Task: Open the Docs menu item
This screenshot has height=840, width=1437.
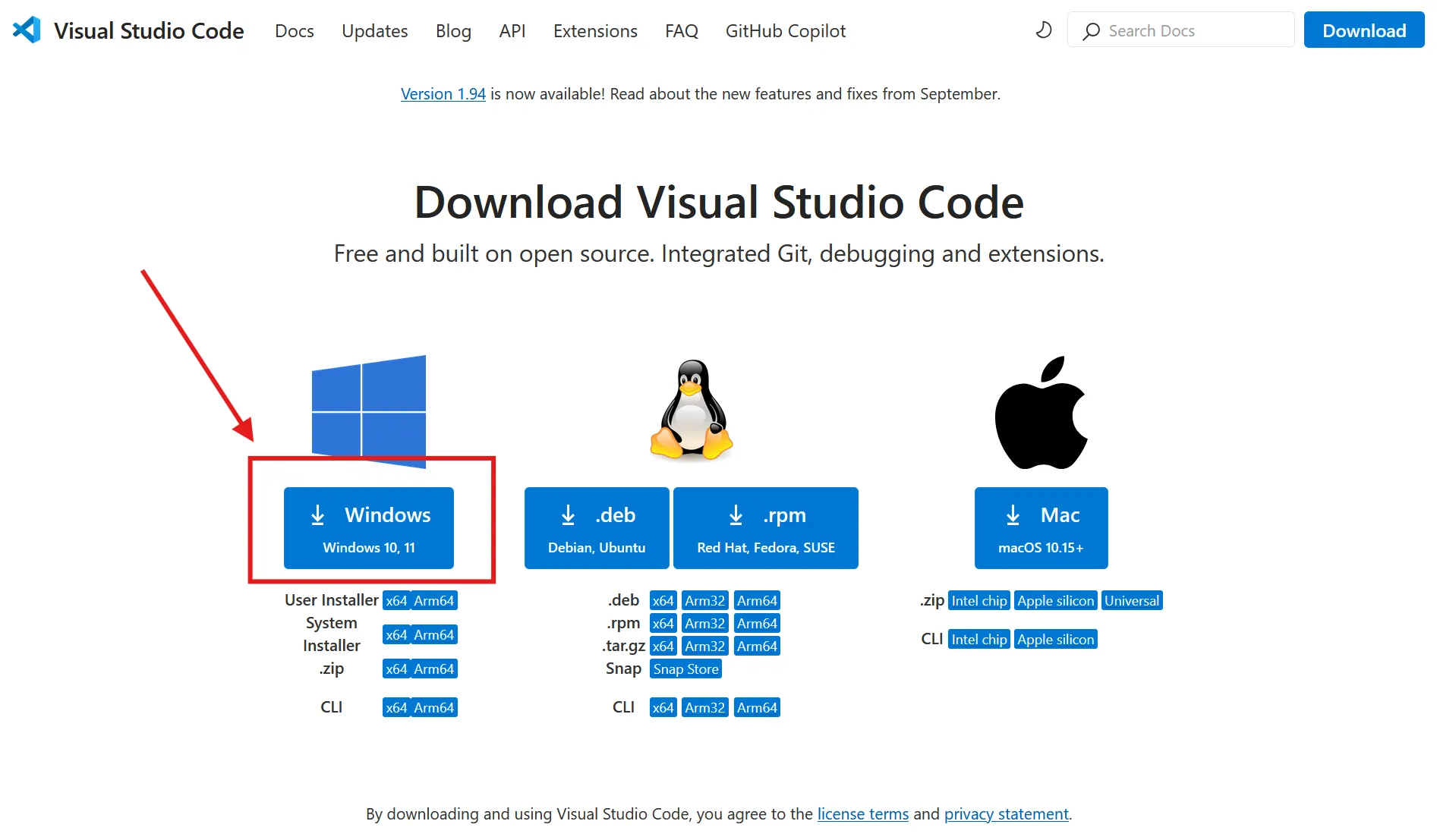Action: 295,31
